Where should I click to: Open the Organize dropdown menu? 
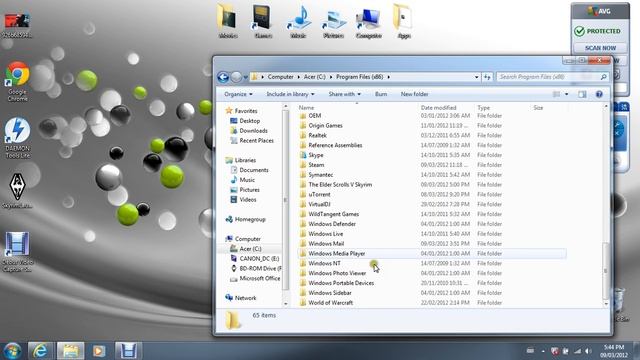238,94
